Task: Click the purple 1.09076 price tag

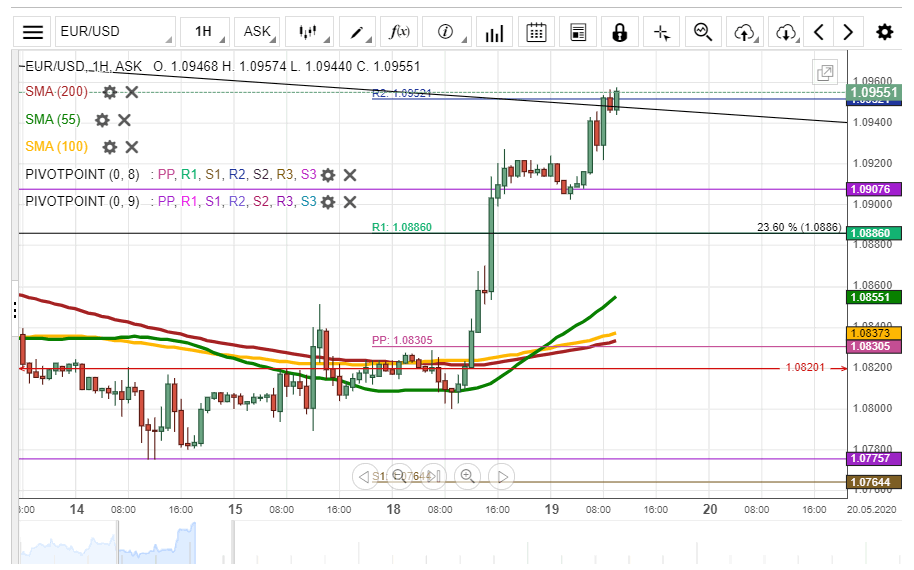Action: (x=874, y=189)
